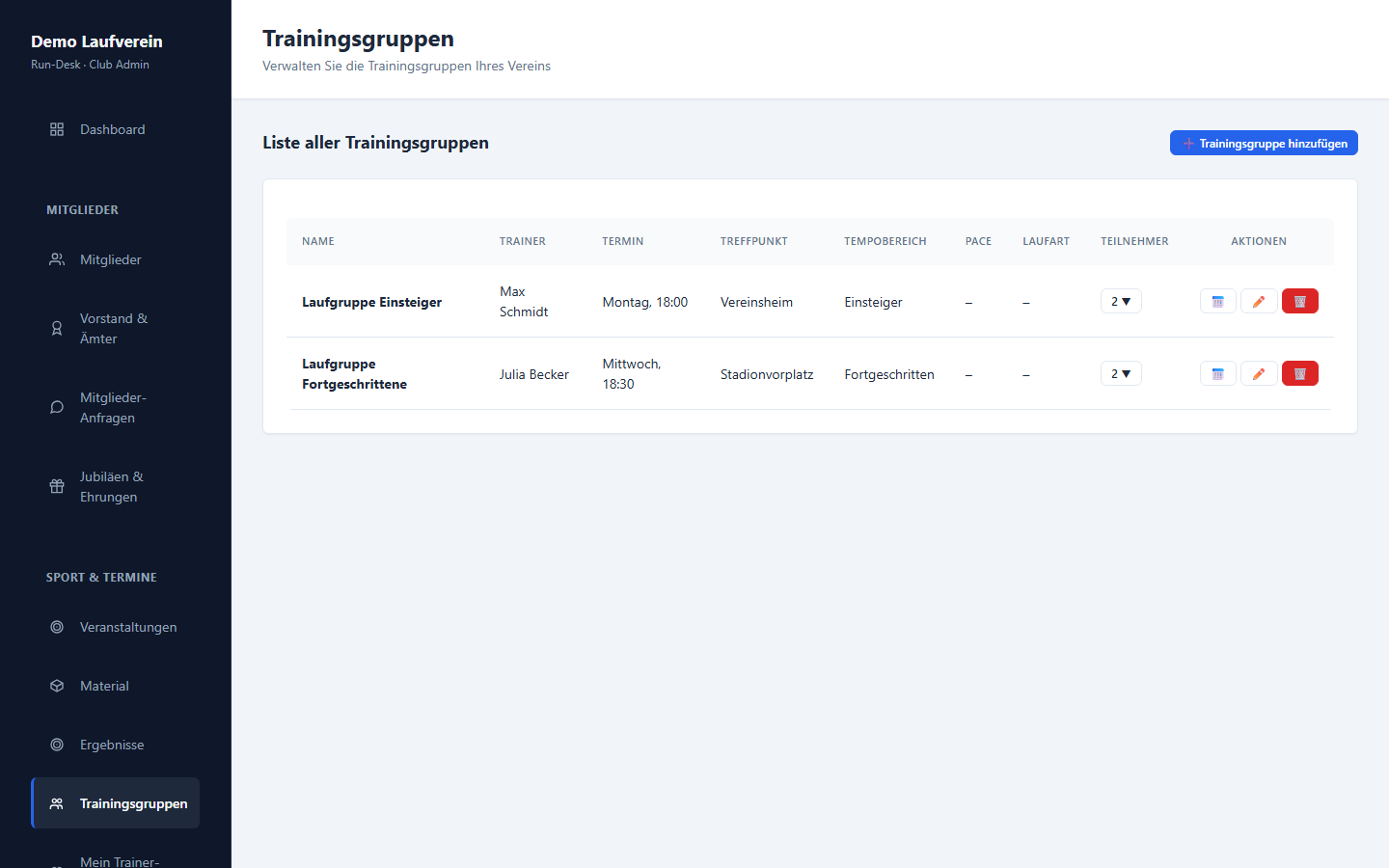Open calendar for Laufgruppe Einsteiger
Screen dimensions: 1389x868
pyautogui.click(x=1218, y=302)
